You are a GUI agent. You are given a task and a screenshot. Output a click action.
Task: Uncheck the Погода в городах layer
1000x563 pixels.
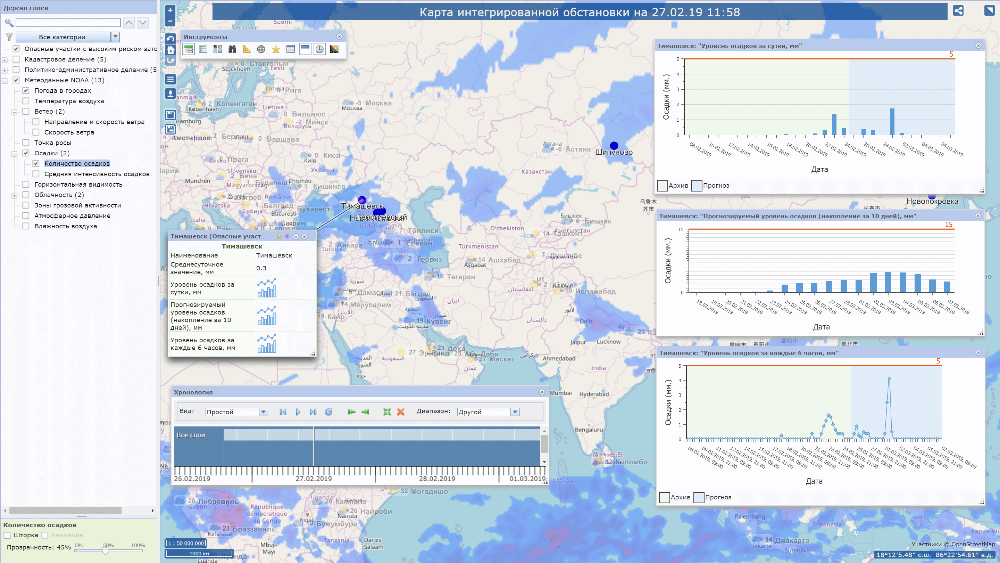click(25, 90)
